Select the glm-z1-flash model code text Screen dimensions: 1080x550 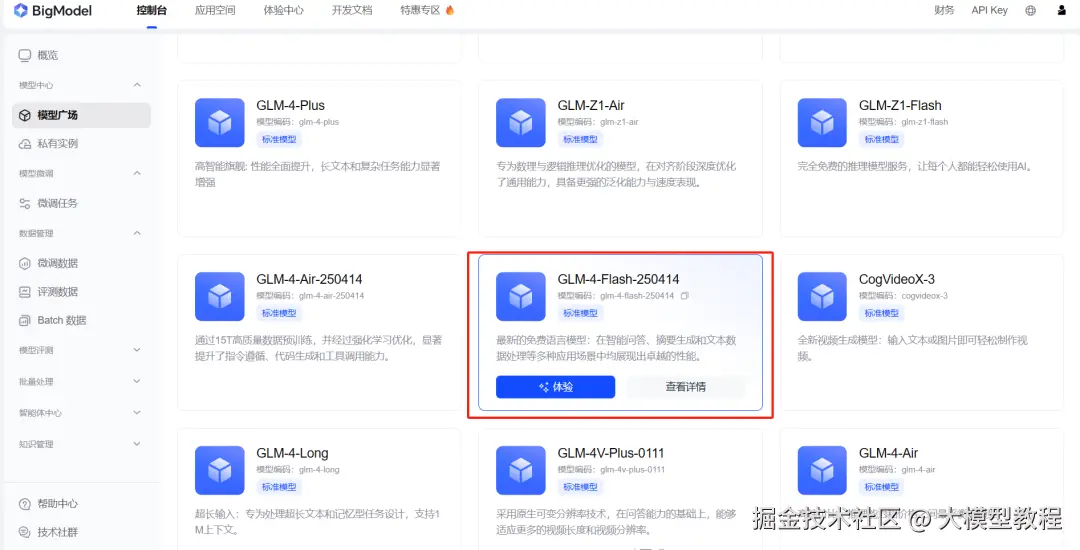tap(924, 122)
